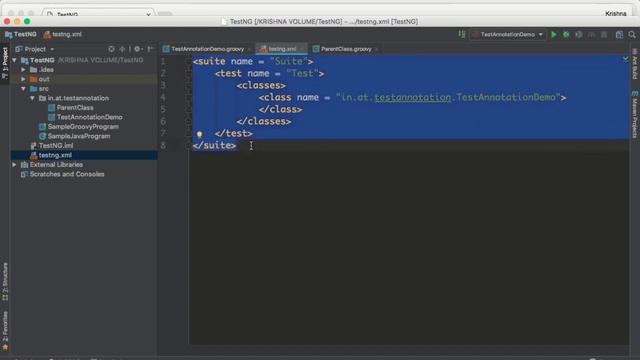This screenshot has height=360, width=640.
Task: Run the TestAnnotationDemo configuration with green play button
Action: coord(553,35)
